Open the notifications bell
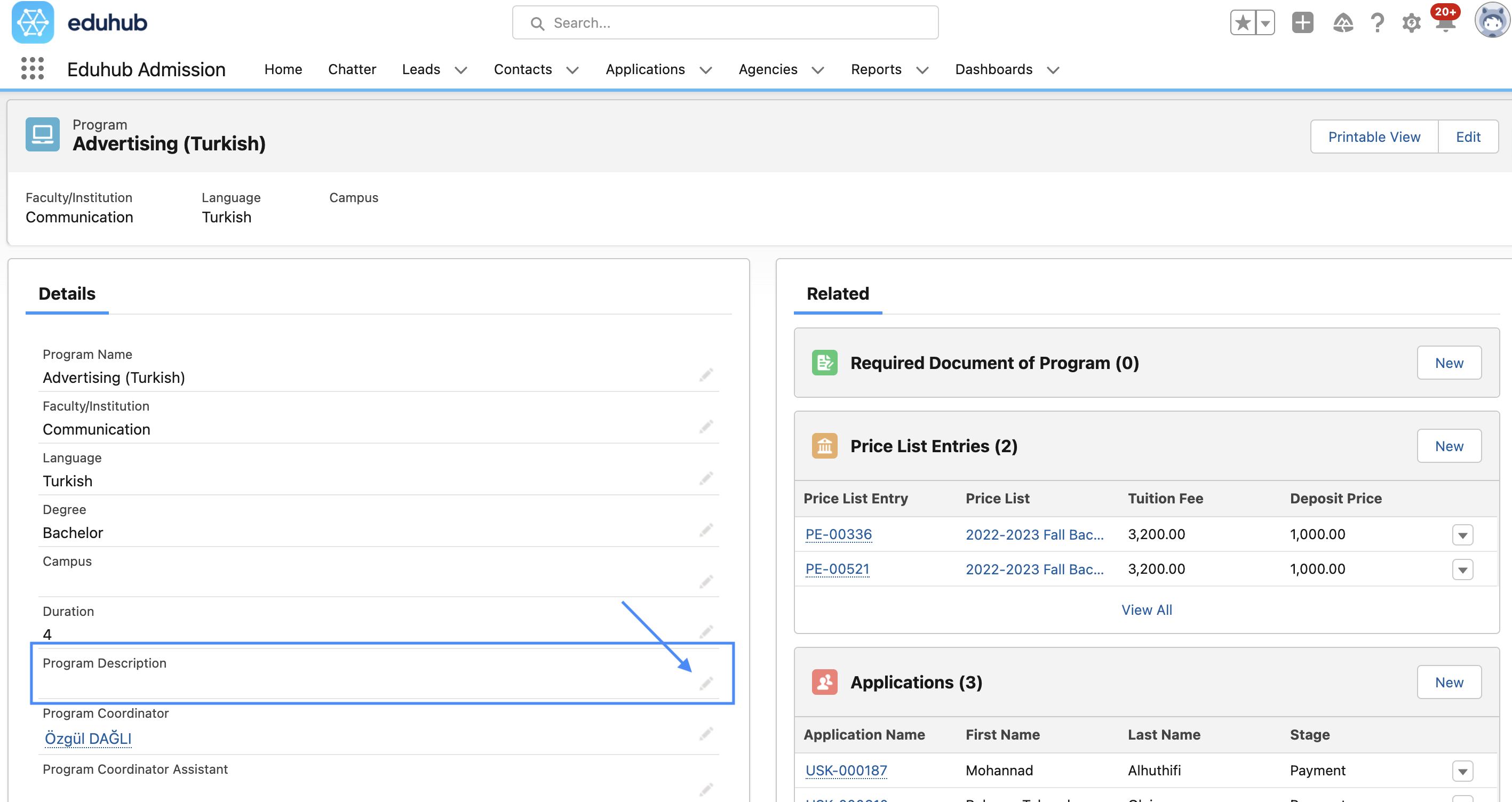This screenshot has height=802, width=1512. 1445,22
